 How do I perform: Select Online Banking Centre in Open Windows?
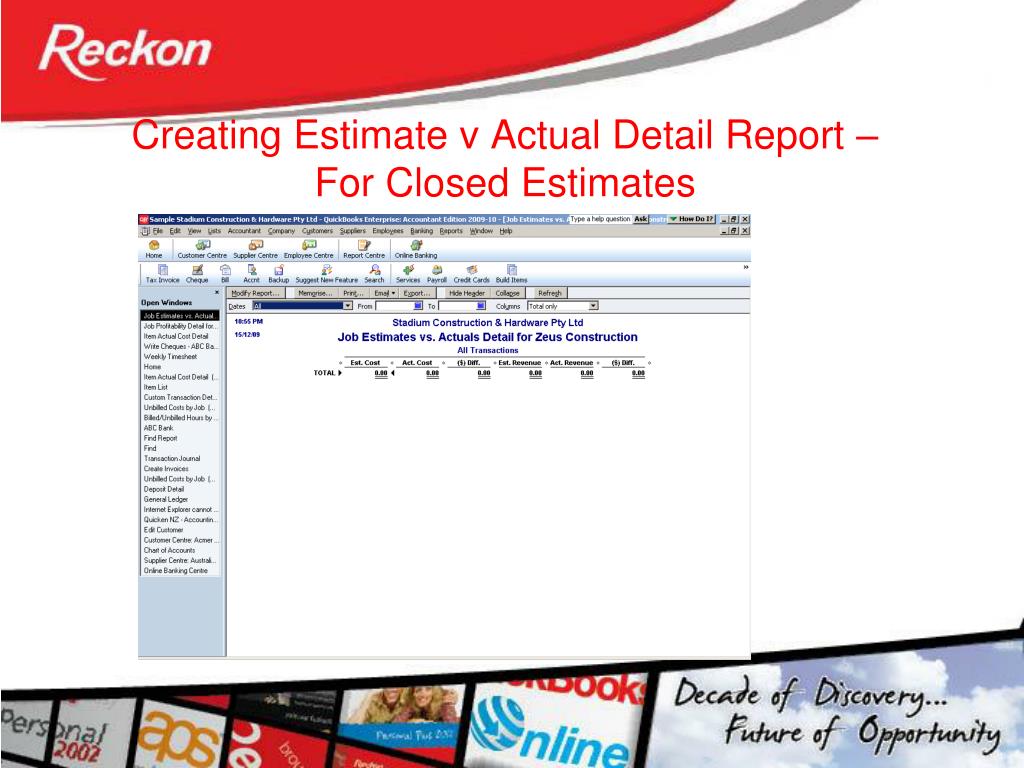click(180, 571)
